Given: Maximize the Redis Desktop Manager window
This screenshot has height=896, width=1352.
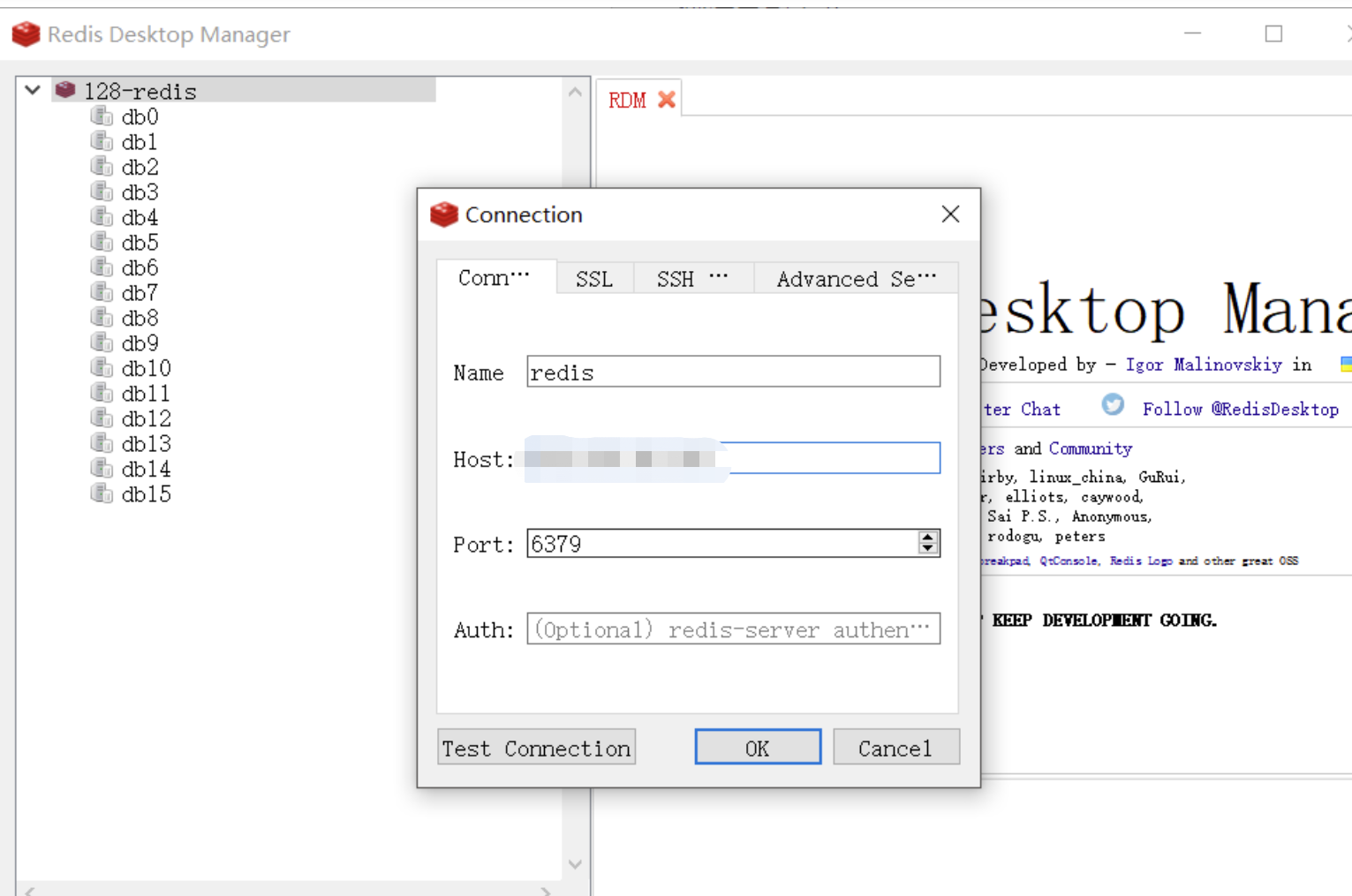Looking at the screenshot, I should [x=1273, y=34].
